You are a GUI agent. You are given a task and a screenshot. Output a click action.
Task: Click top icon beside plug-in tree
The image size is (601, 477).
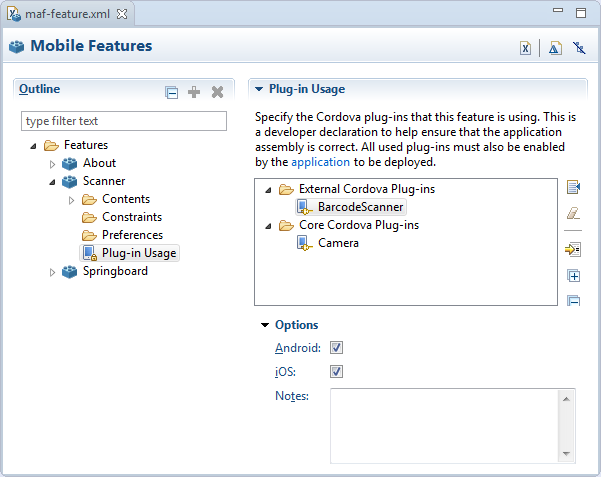tap(574, 187)
